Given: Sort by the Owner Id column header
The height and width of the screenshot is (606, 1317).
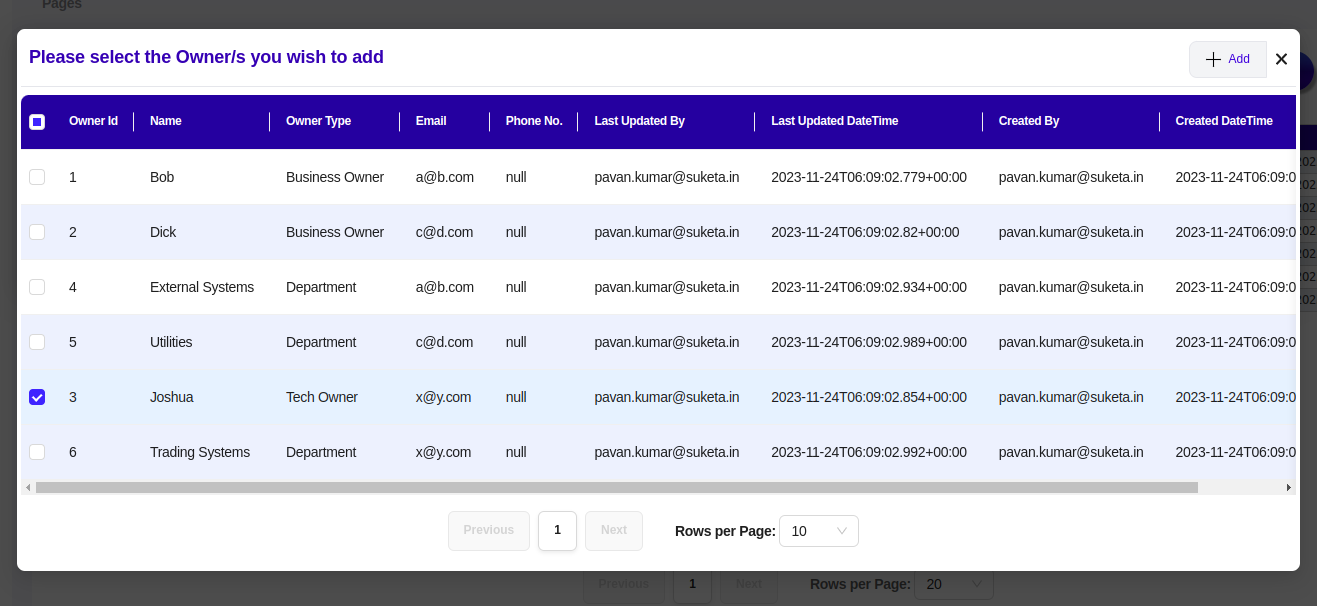Looking at the screenshot, I should pos(93,121).
